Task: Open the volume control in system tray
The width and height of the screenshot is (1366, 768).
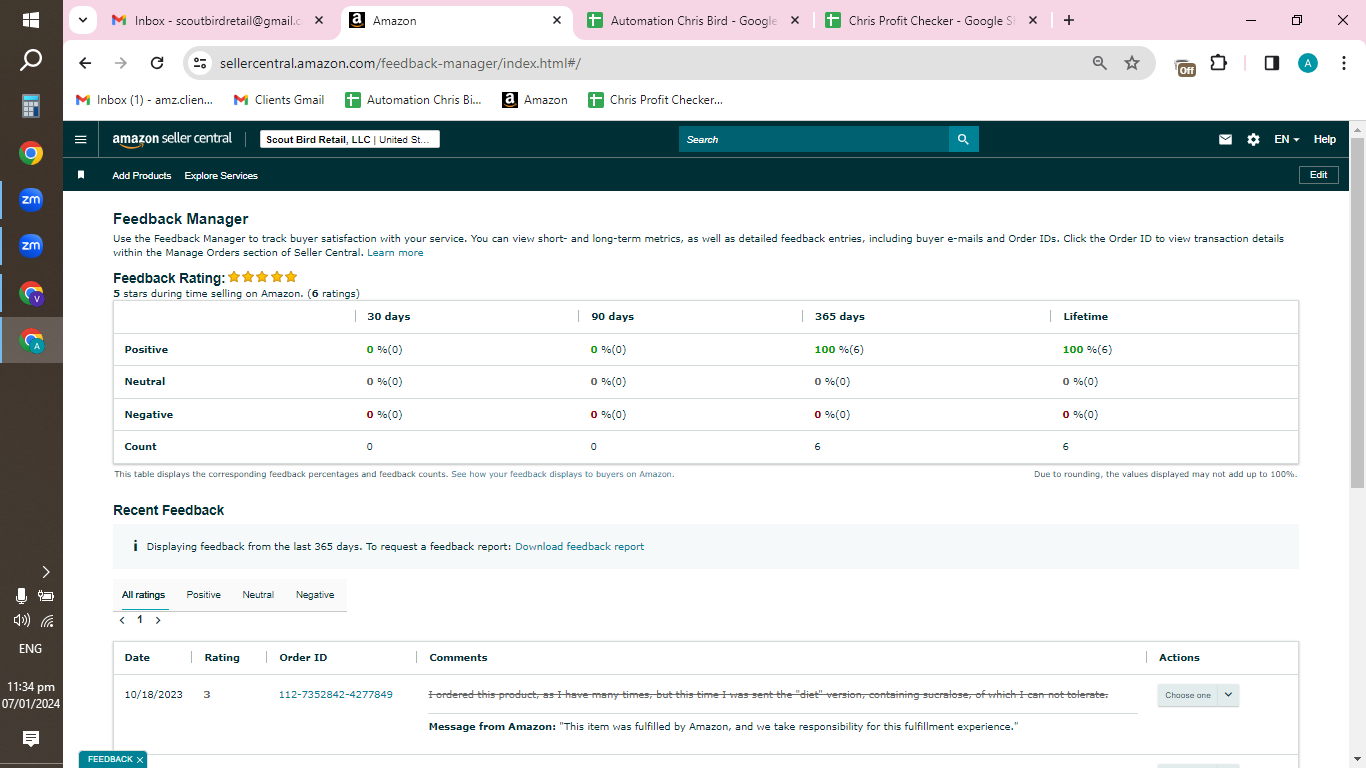Action: point(21,621)
